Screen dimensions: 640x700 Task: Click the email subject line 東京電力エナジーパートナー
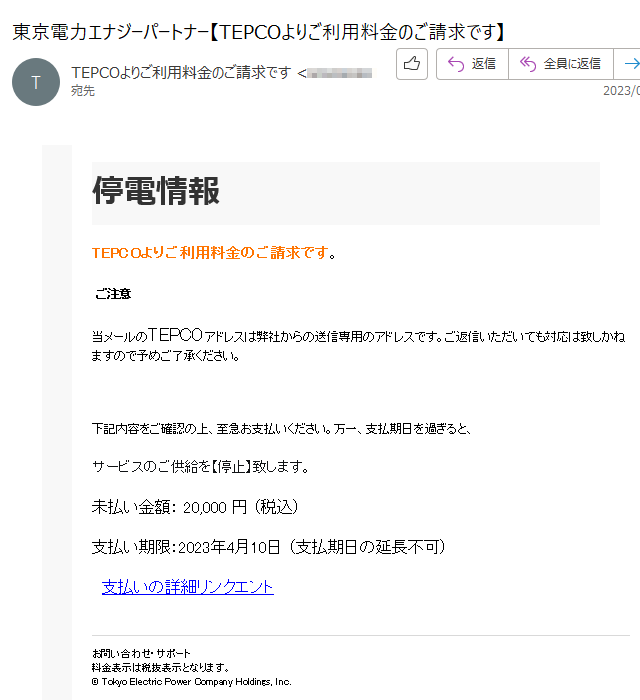259,32
